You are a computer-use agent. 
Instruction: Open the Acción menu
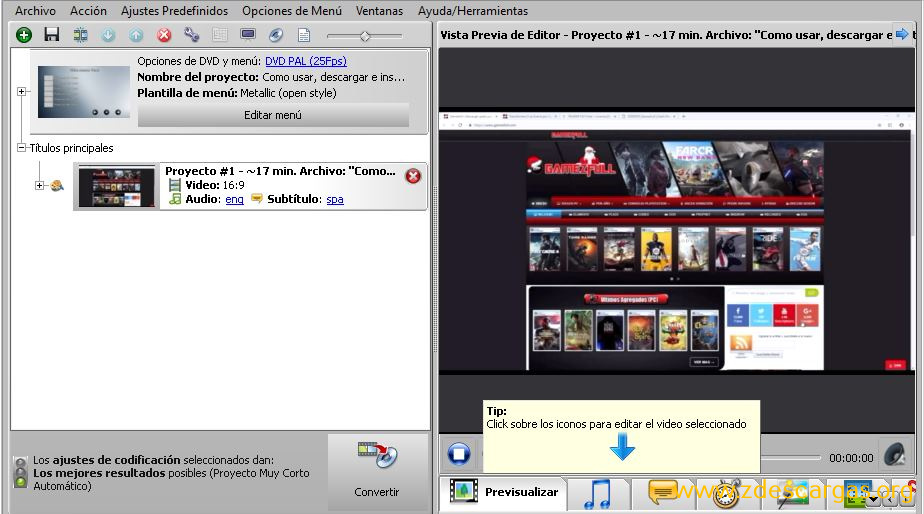point(88,11)
